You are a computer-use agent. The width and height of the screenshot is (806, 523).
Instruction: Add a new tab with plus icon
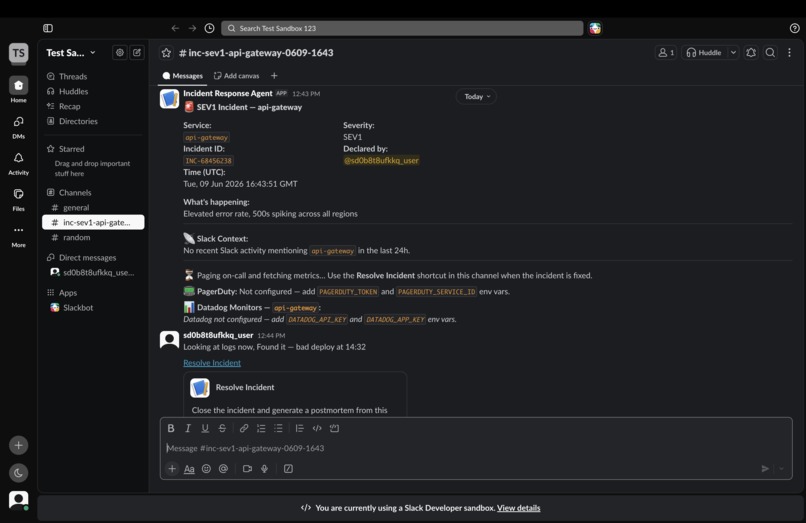pyautogui.click(x=274, y=76)
